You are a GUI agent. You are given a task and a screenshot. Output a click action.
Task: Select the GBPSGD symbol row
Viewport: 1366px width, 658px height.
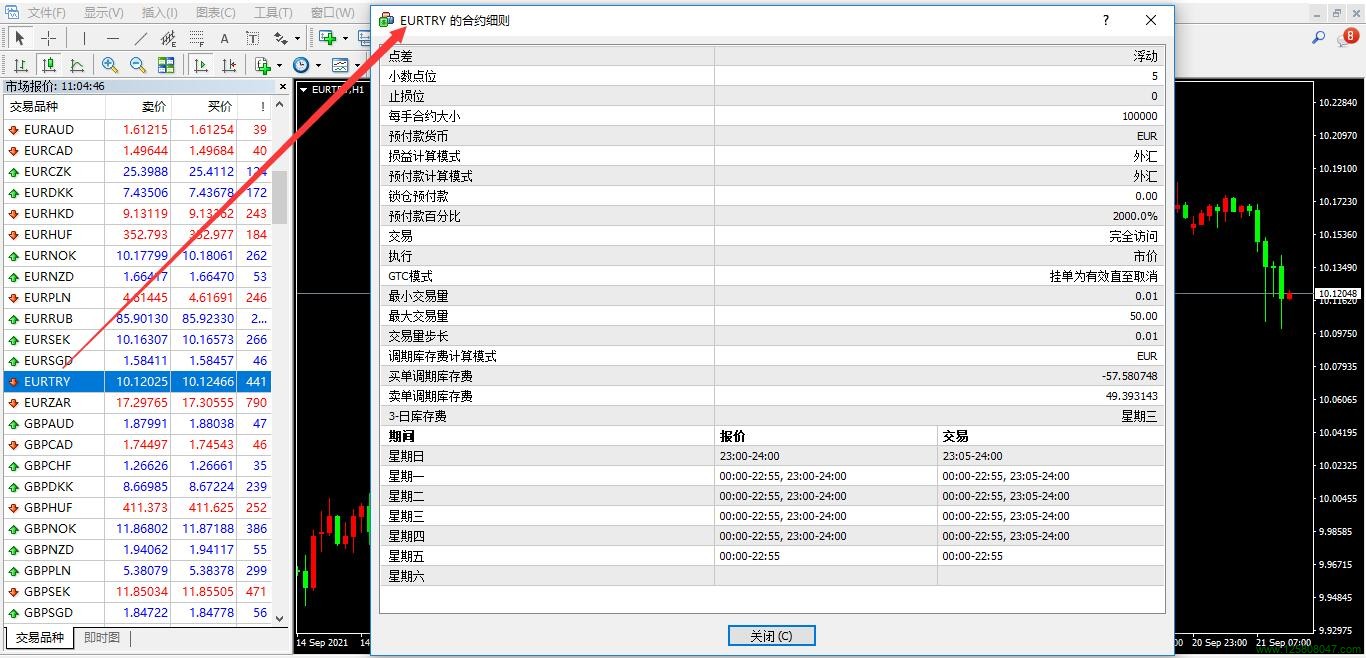[137, 612]
